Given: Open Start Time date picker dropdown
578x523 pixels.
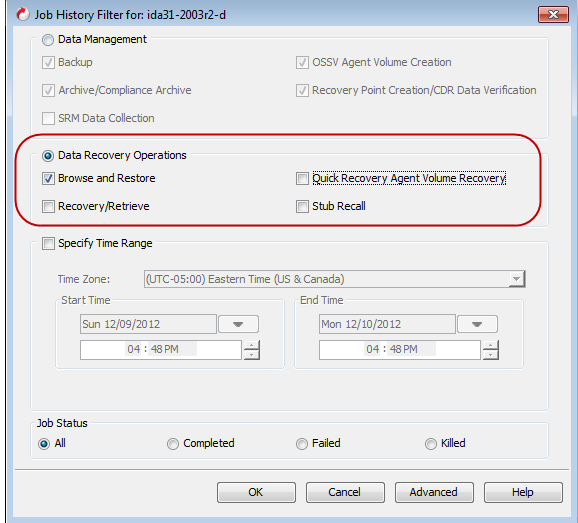Looking at the screenshot, I should tap(238, 324).
